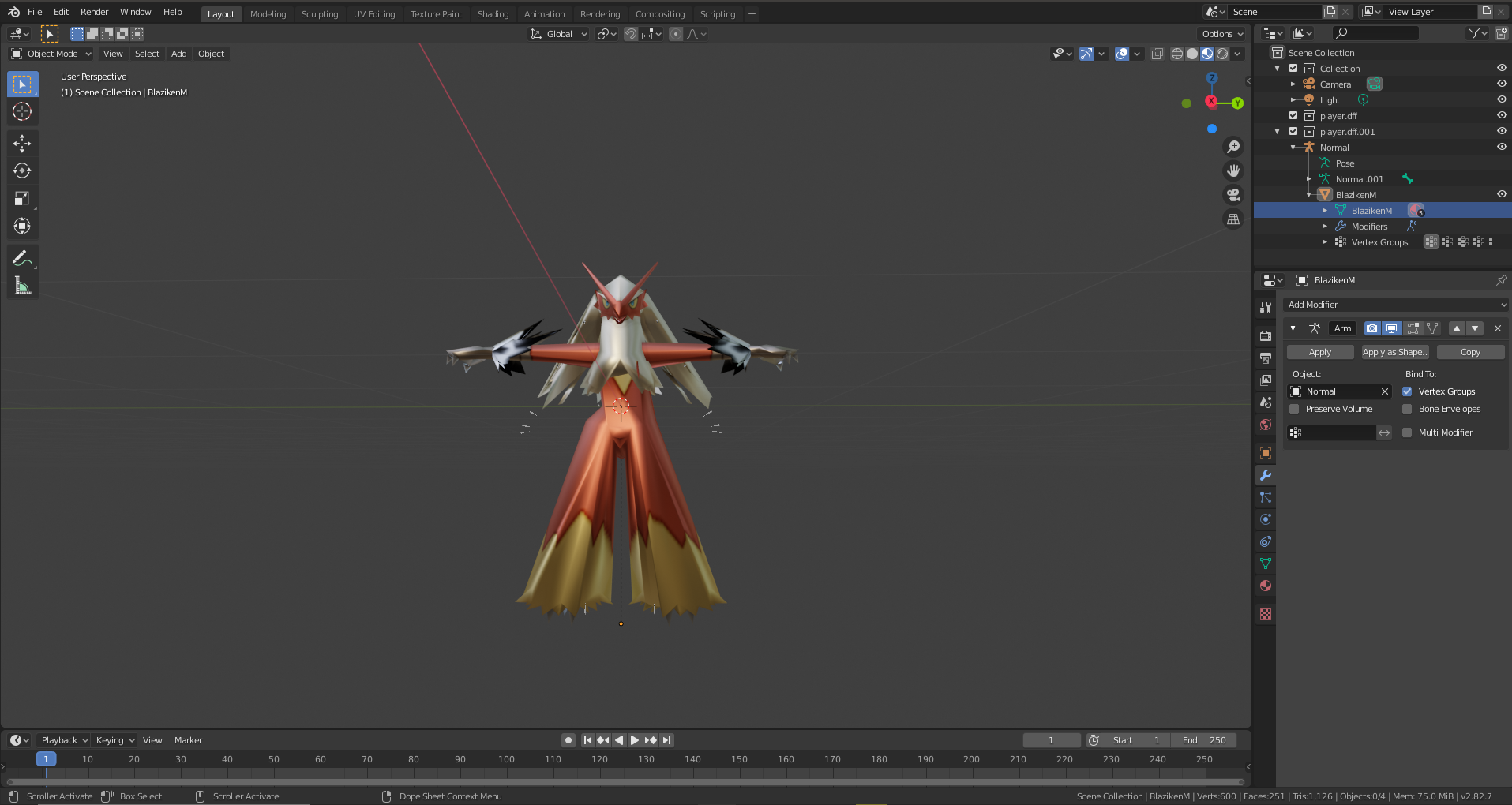Toggle camera view in viewport
Viewport: 1512px width, 805px height.
pos(1232,195)
